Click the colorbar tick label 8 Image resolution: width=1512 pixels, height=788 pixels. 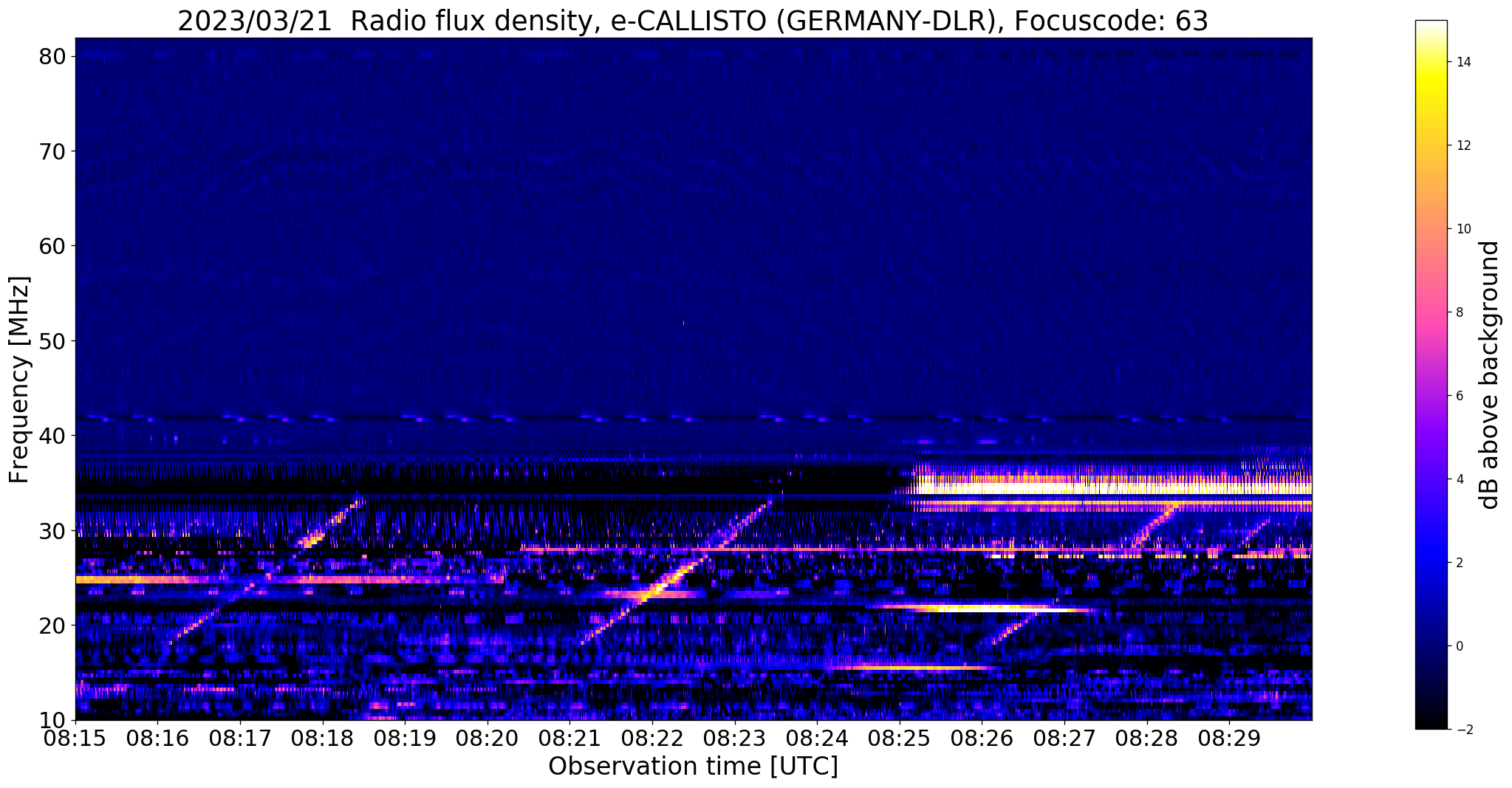tap(1459, 312)
